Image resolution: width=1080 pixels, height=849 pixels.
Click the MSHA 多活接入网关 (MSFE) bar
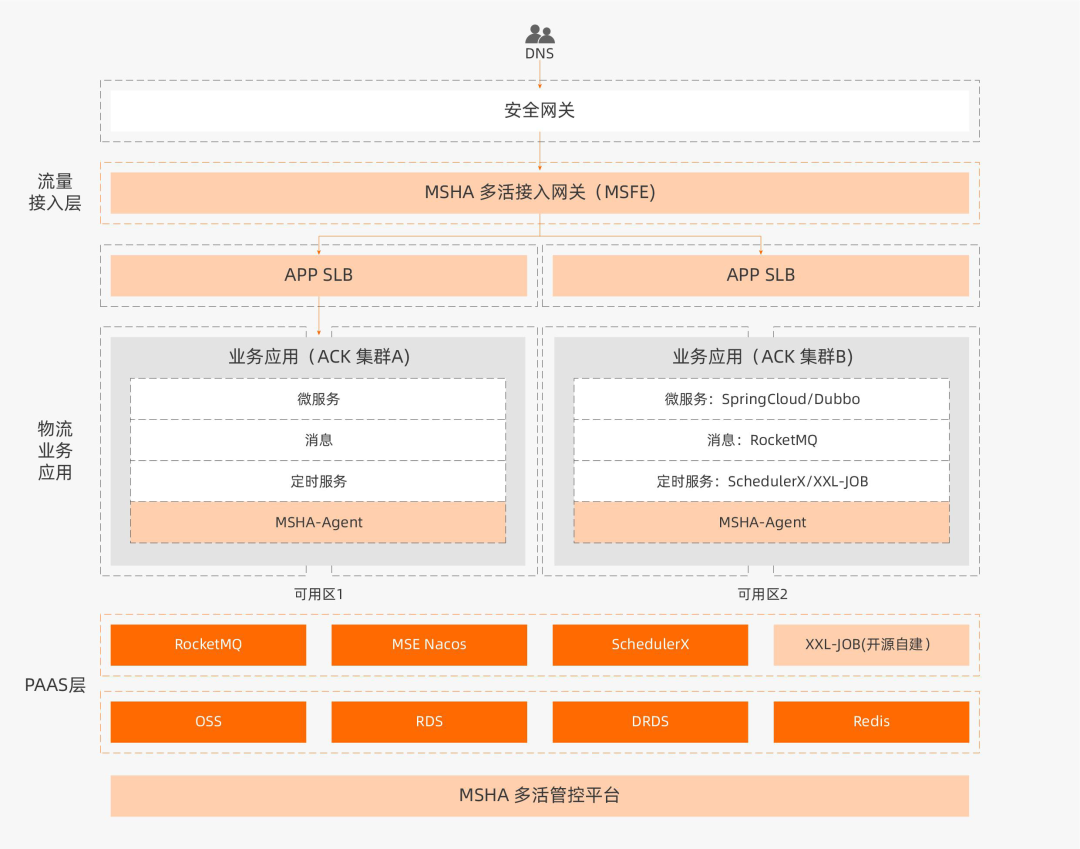point(539,192)
